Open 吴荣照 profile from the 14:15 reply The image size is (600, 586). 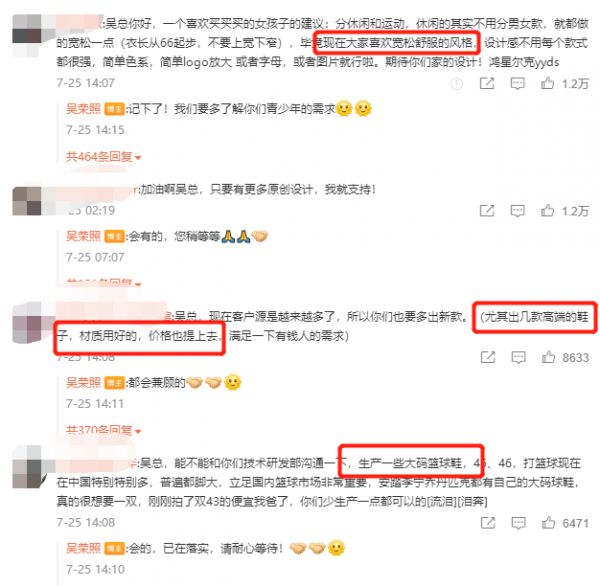[x=83, y=109]
